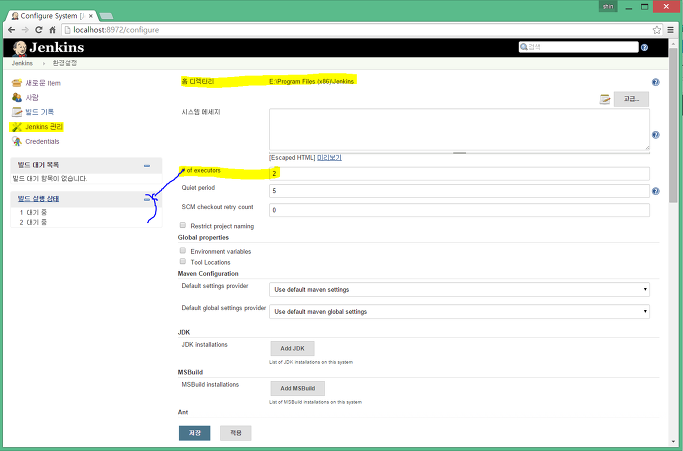Click the Jenkins search box
This screenshot has width=683, height=451.
(x=578, y=47)
